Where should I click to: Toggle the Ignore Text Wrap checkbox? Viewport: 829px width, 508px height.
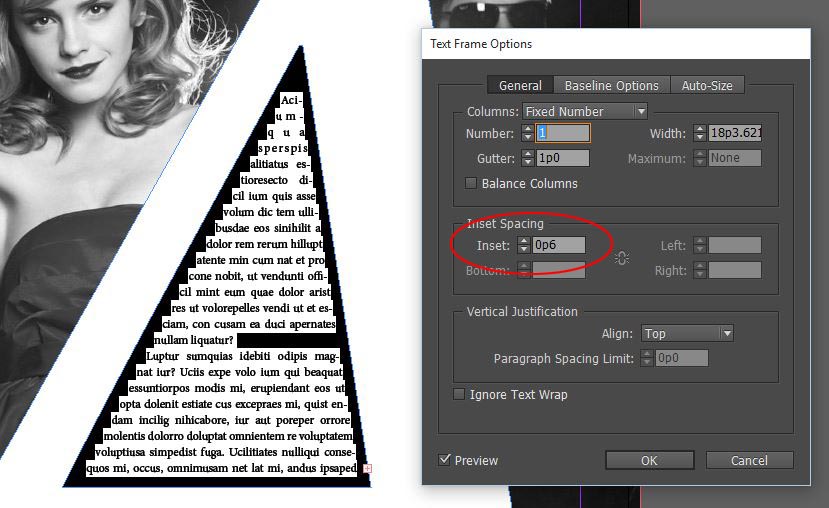click(x=460, y=395)
